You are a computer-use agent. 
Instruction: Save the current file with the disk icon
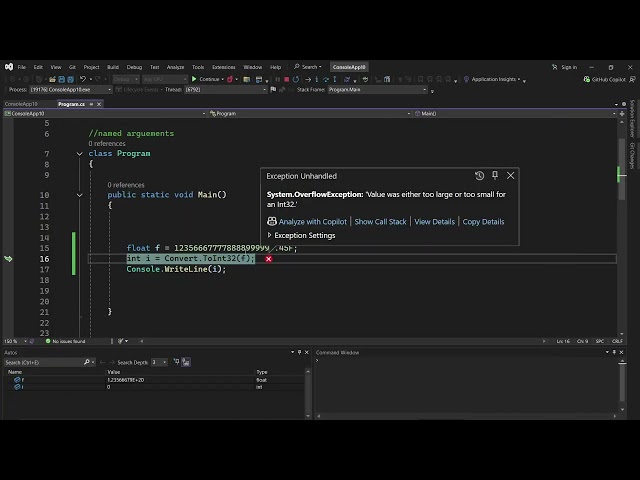point(62,79)
